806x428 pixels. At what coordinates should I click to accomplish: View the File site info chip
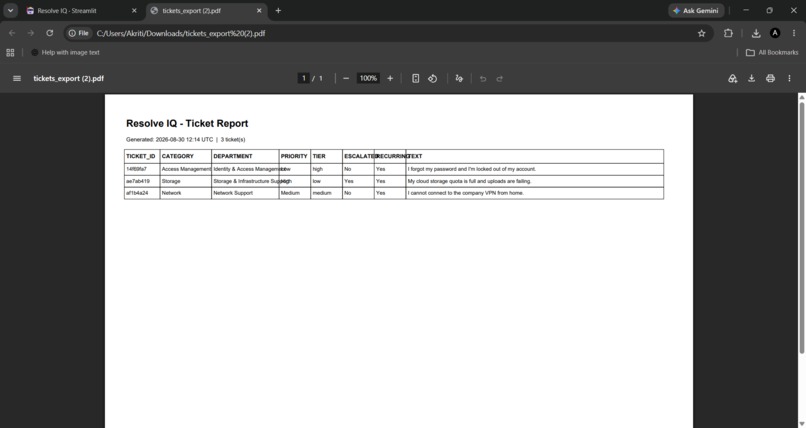point(79,33)
